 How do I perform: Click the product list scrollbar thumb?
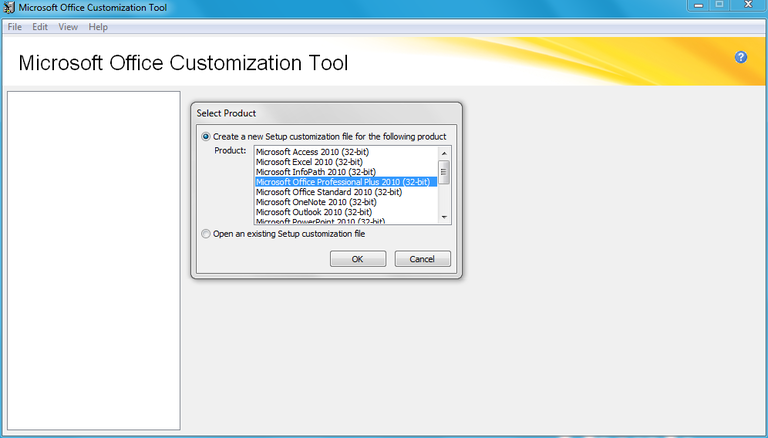pyautogui.click(x=444, y=172)
